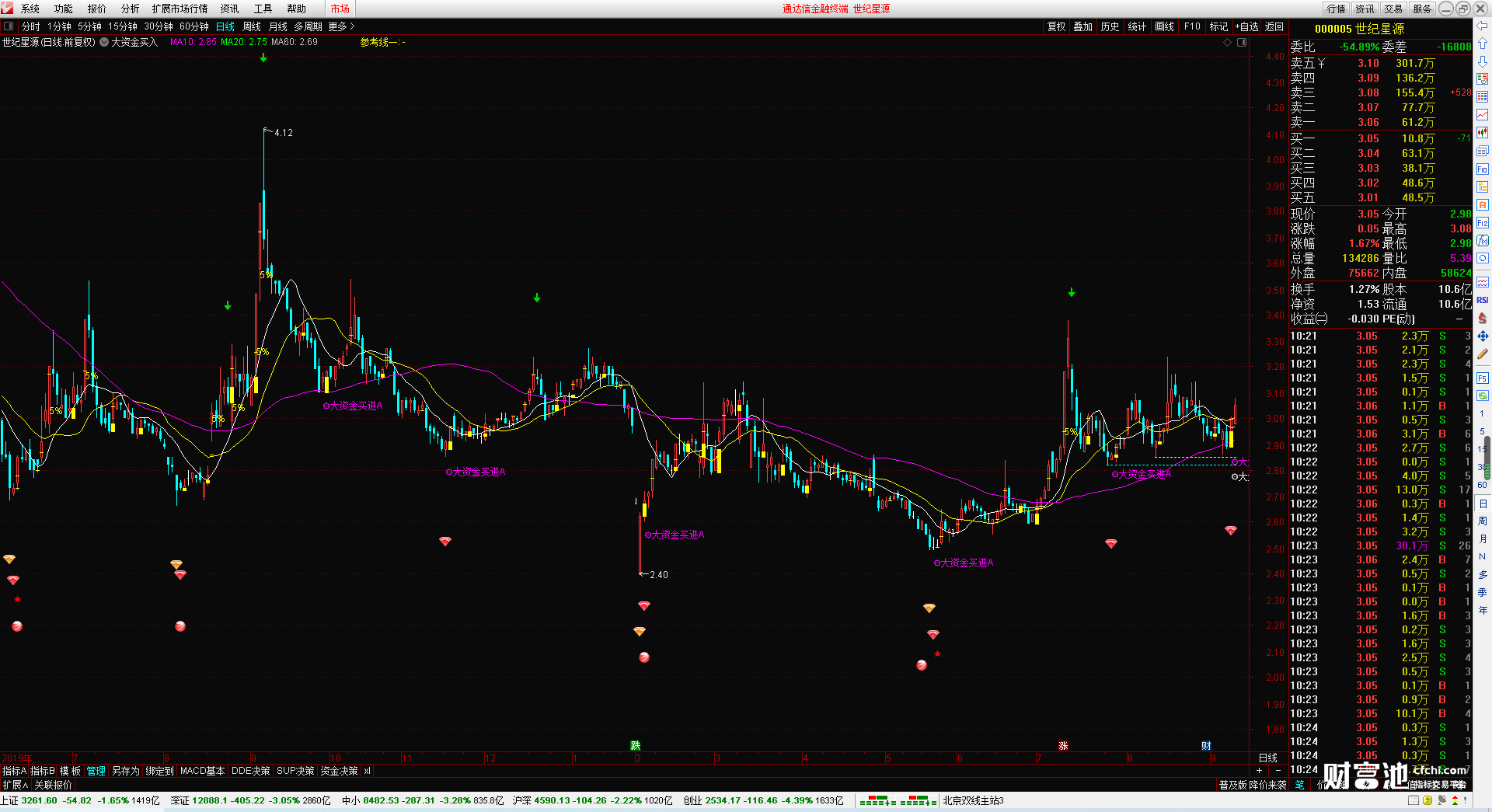
Task: Click the red dollar sign icon
Action: point(1483,318)
